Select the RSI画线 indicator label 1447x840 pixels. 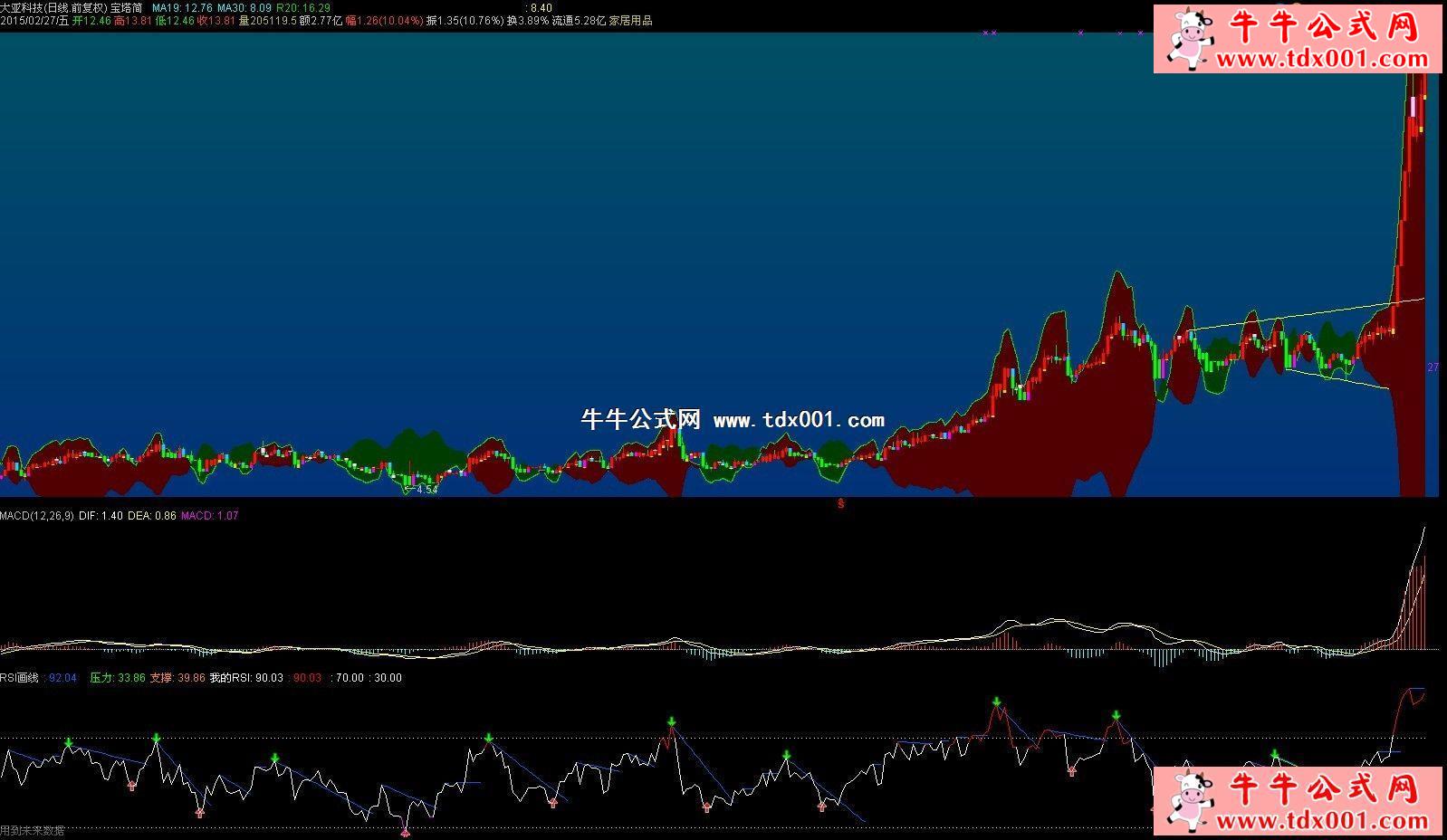pyautogui.click(x=18, y=678)
